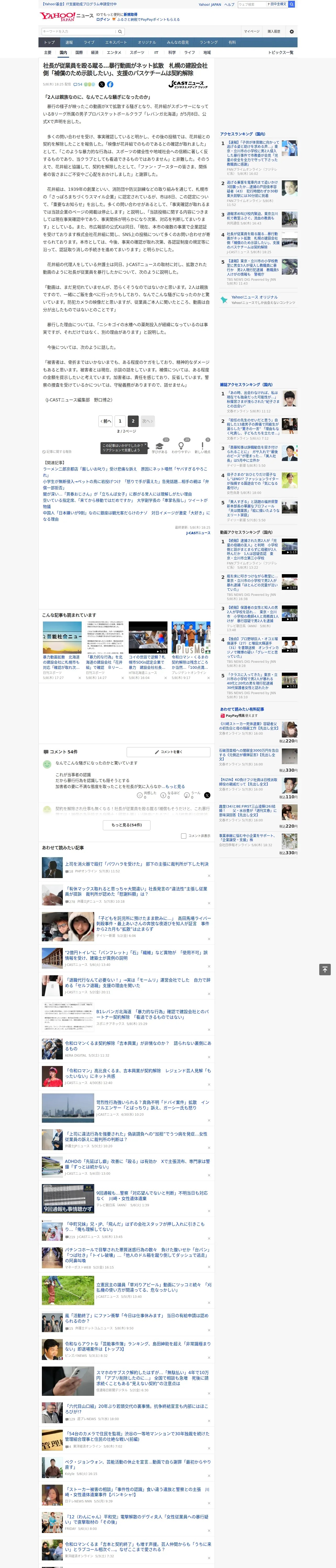The height and width of the screenshot is (1568, 336).
Task: Close the reaction tooltip bubble
Action: pos(145,444)
